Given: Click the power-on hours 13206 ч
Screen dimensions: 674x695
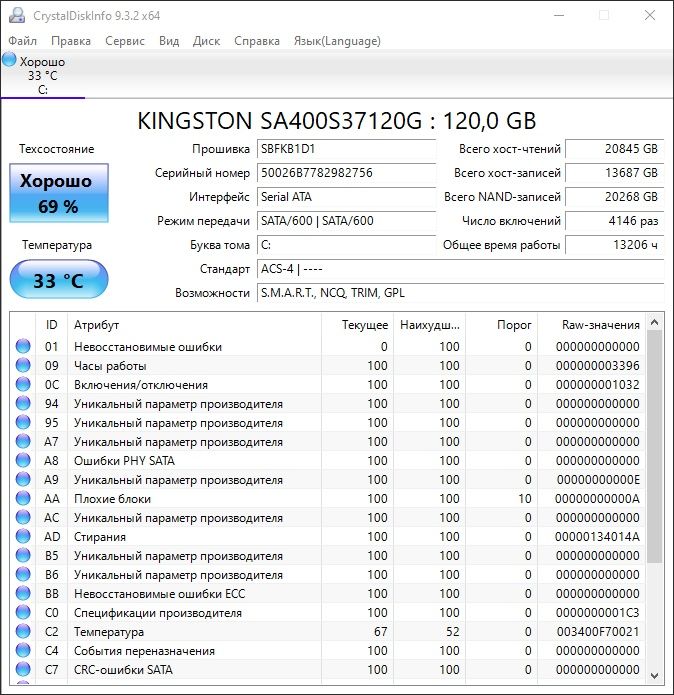Looking at the screenshot, I should 615,245.
